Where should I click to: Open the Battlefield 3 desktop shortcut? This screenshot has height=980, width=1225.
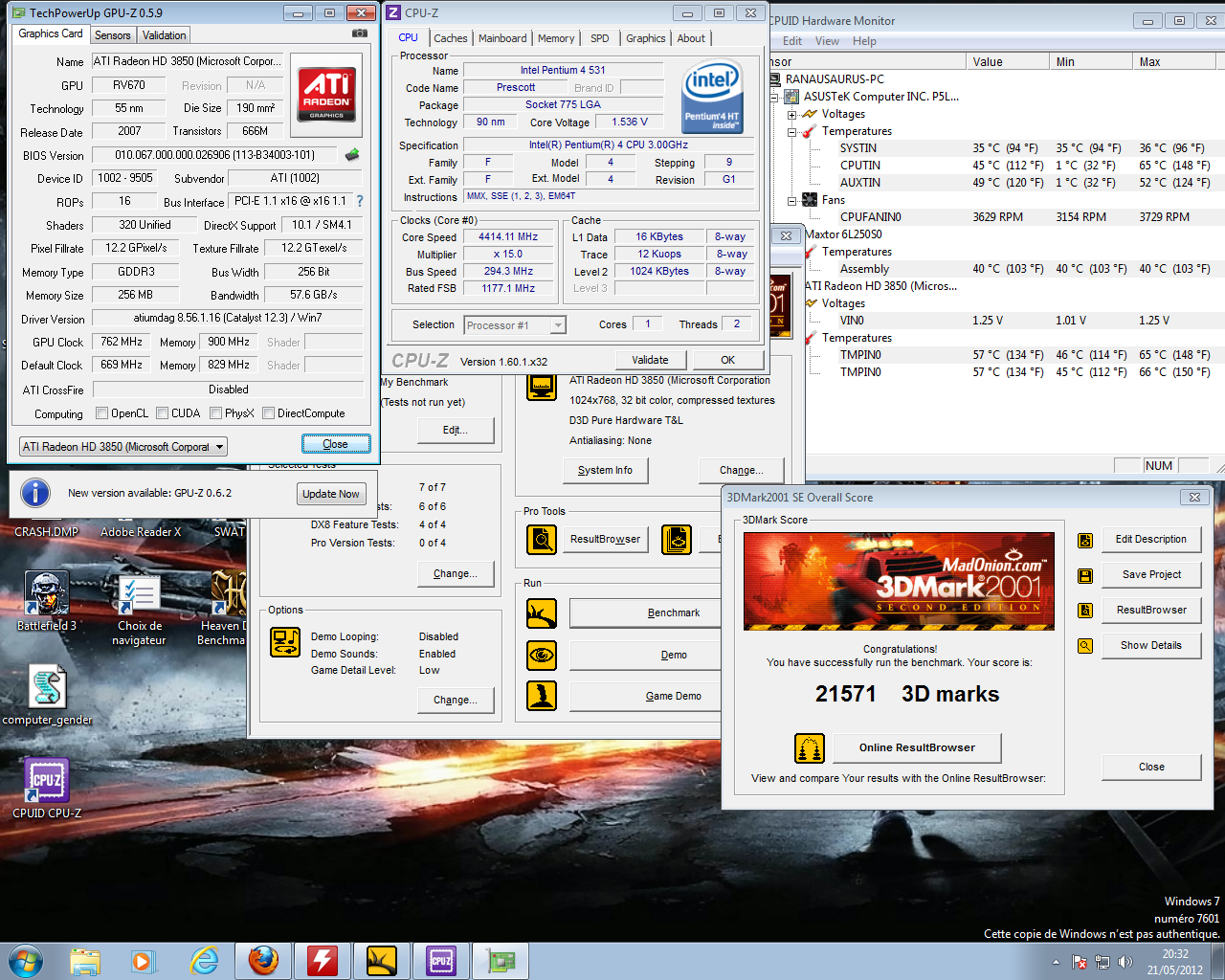coord(47,603)
